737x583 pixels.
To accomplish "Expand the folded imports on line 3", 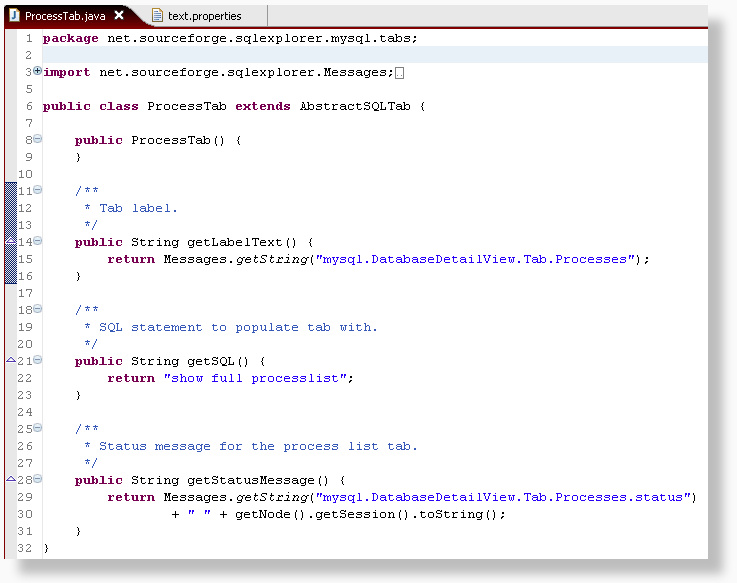I will click(x=38, y=71).
